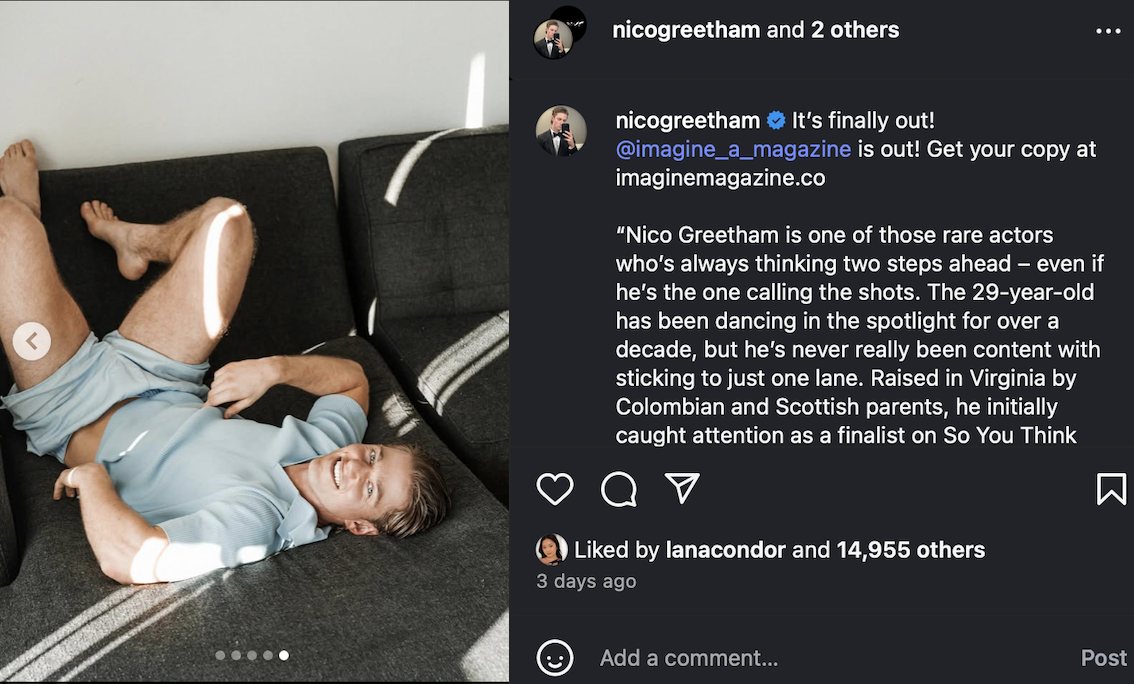This screenshot has height=684, width=1134.
Task: Open more options three-dot menu
Action: [x=1108, y=31]
